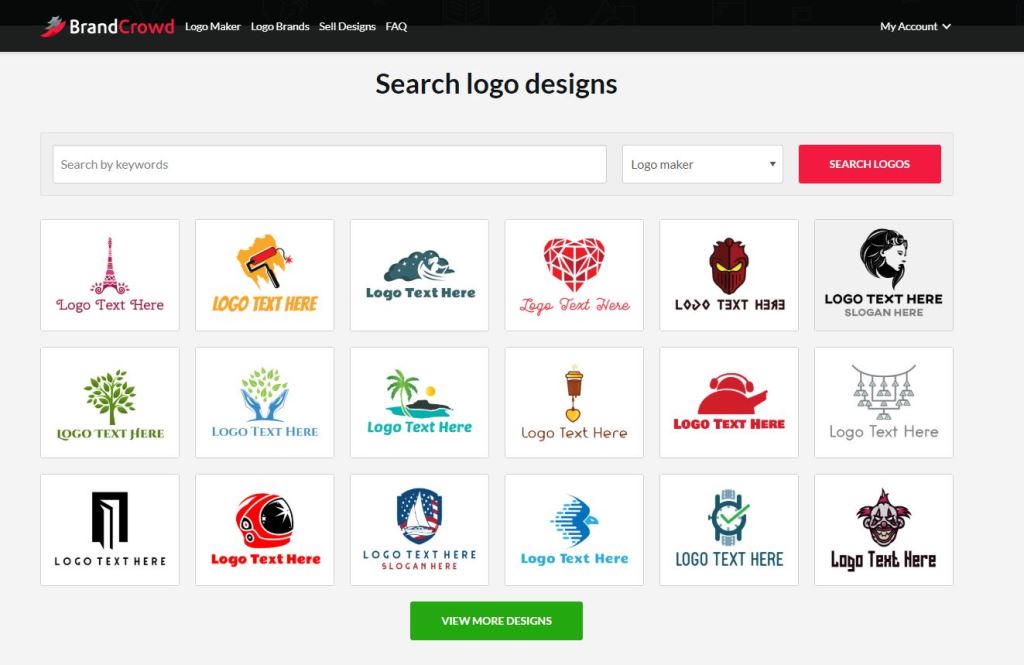1024x665 pixels.
Task: Expand the My Account dropdown
Action: 915,27
